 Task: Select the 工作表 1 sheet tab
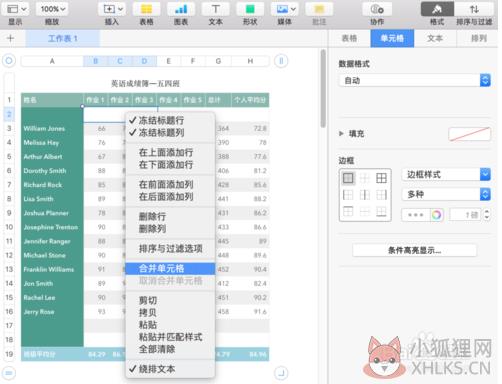pos(63,39)
